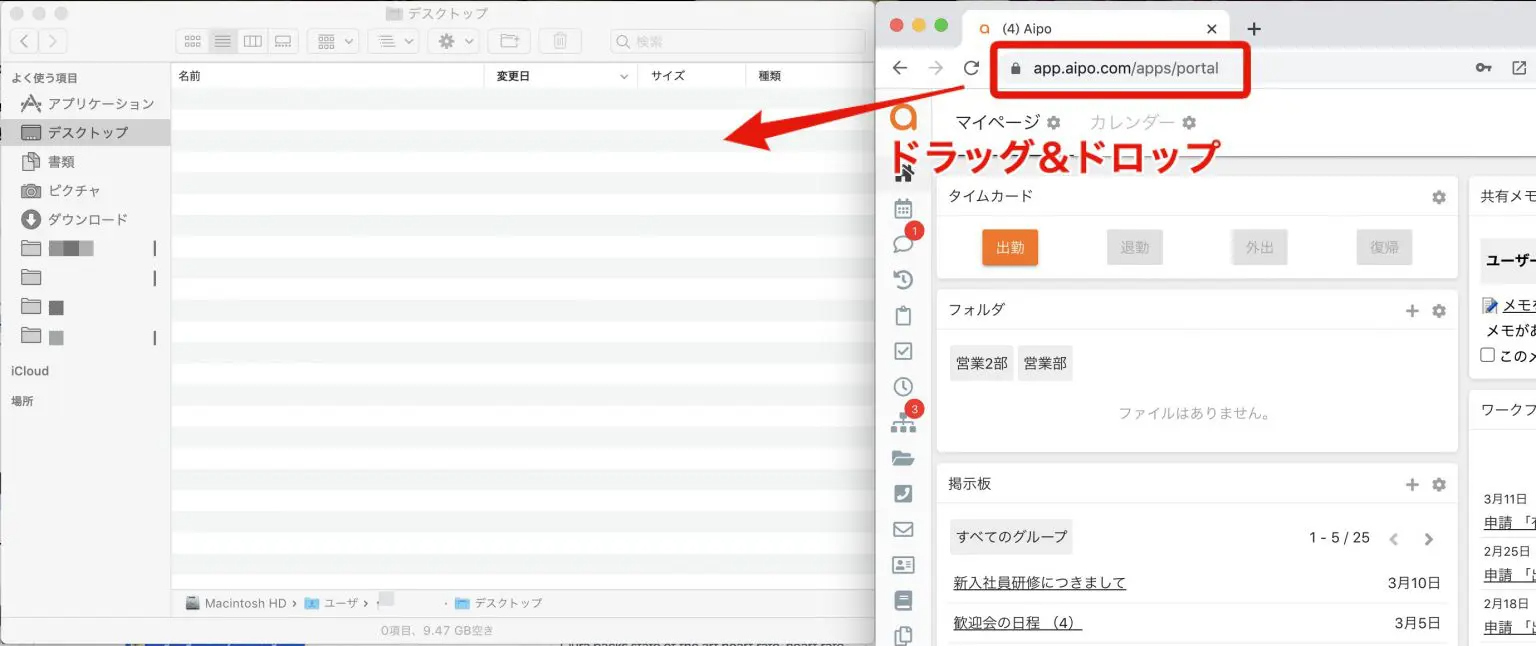Click the browser back arrow

900,68
